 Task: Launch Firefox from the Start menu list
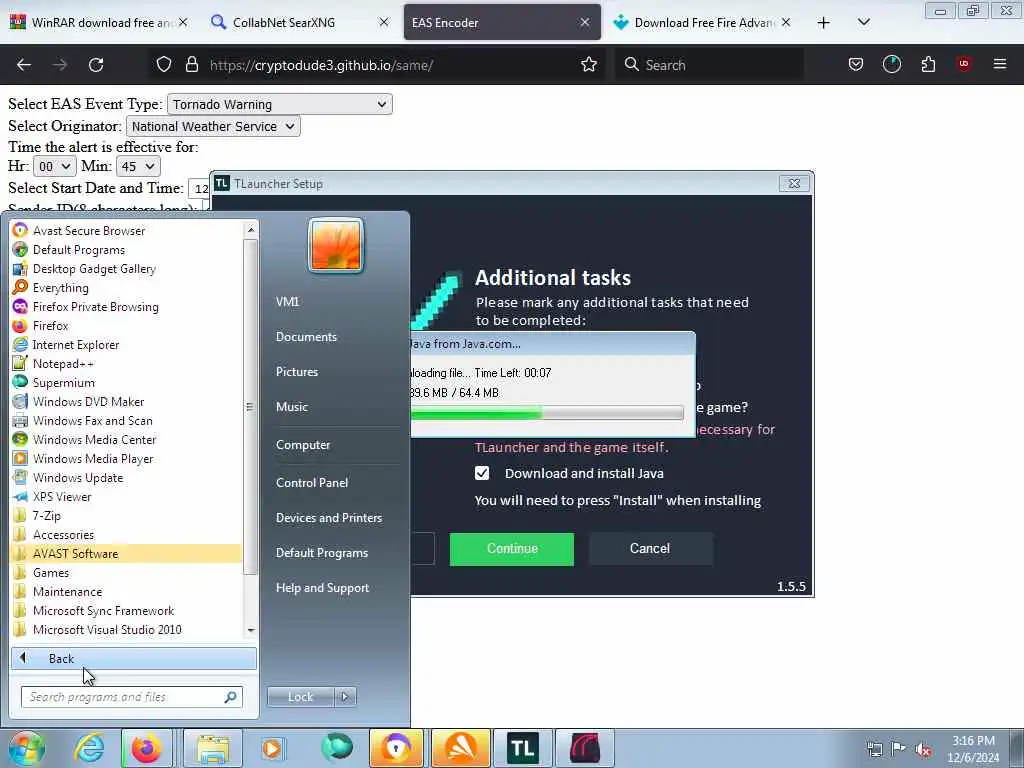pos(50,325)
